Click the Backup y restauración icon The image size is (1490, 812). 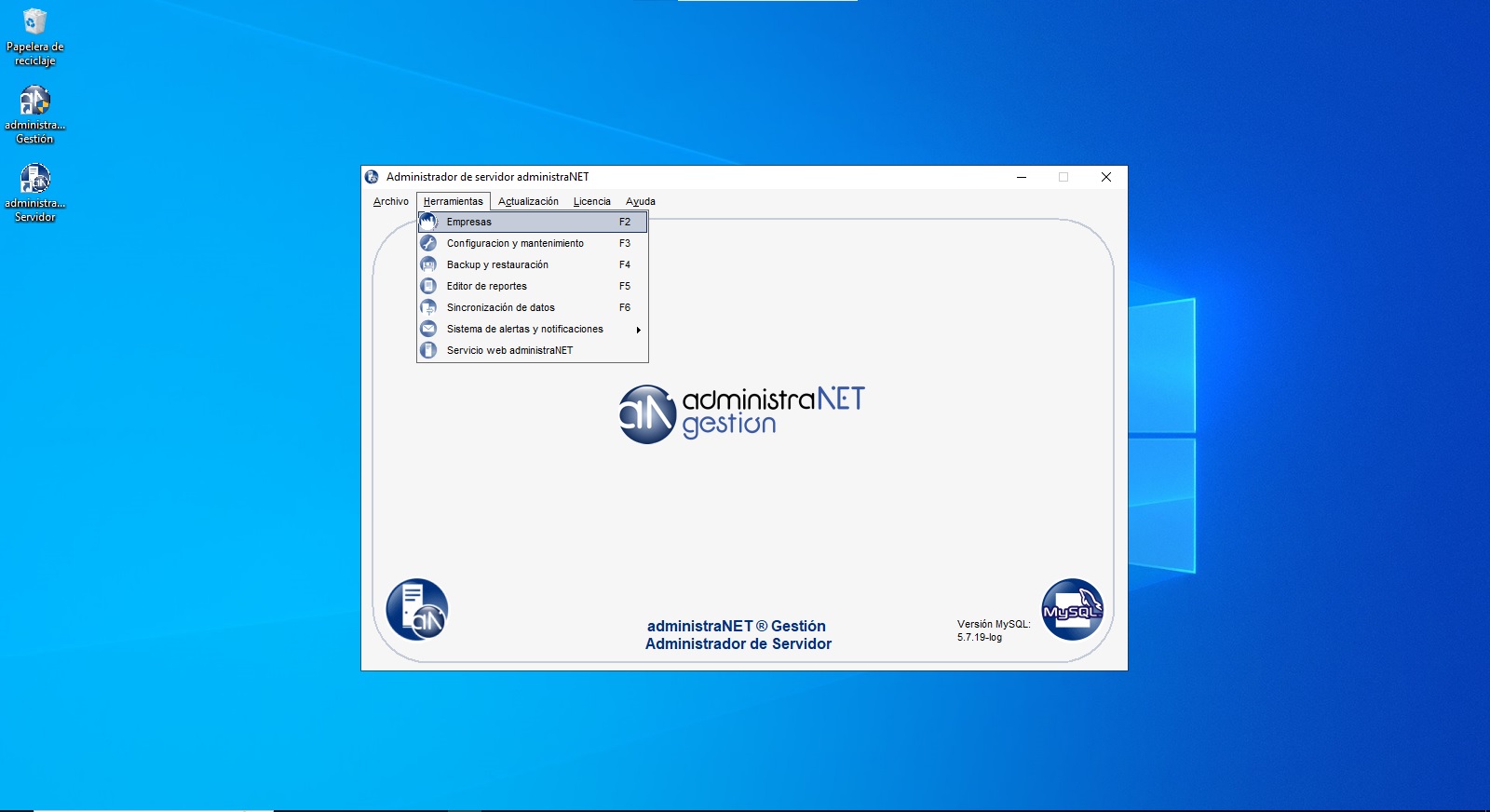(428, 264)
